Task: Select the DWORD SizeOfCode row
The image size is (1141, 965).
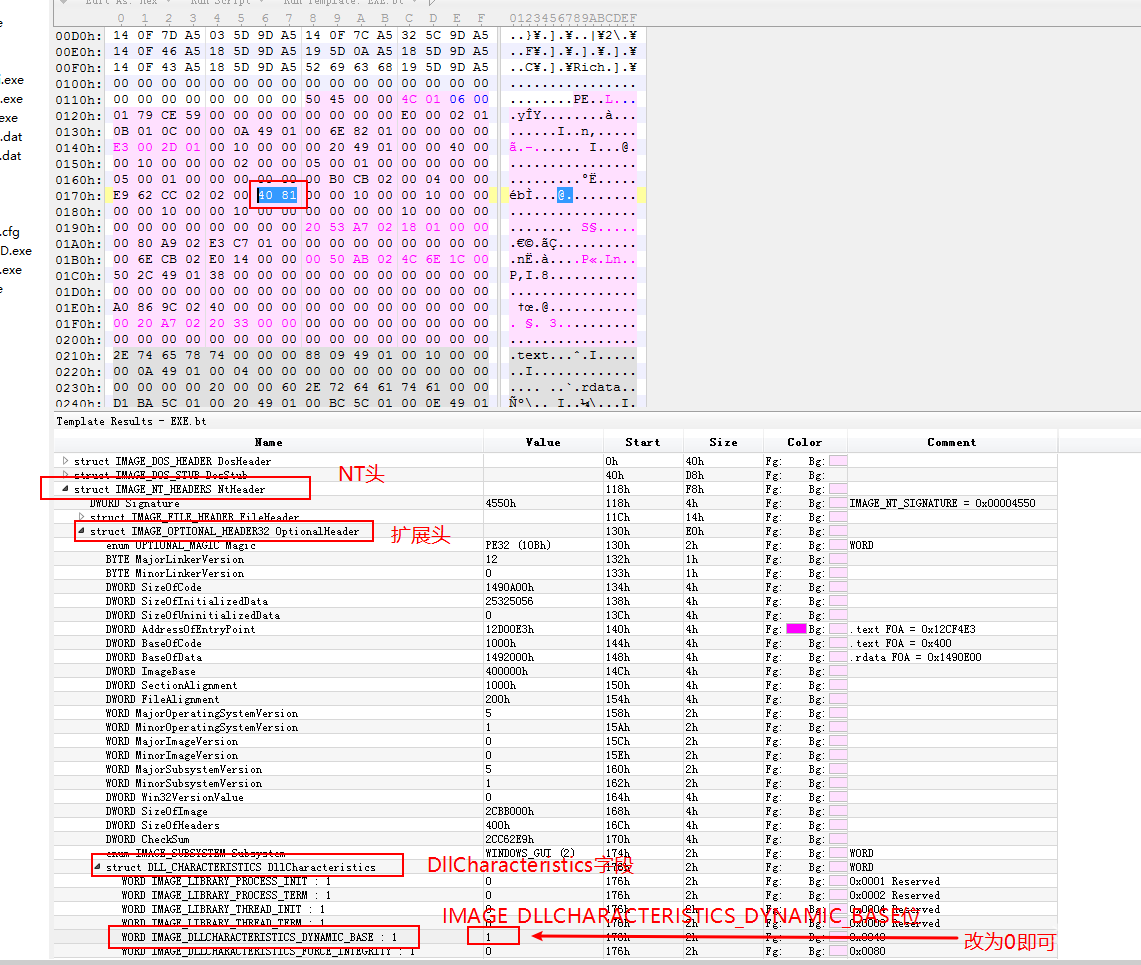Action: click(555, 587)
